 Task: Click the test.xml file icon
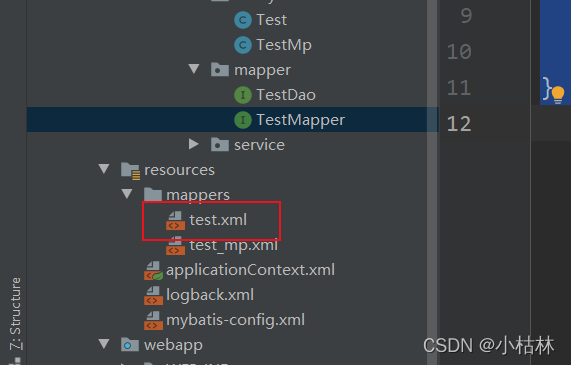pos(175,221)
